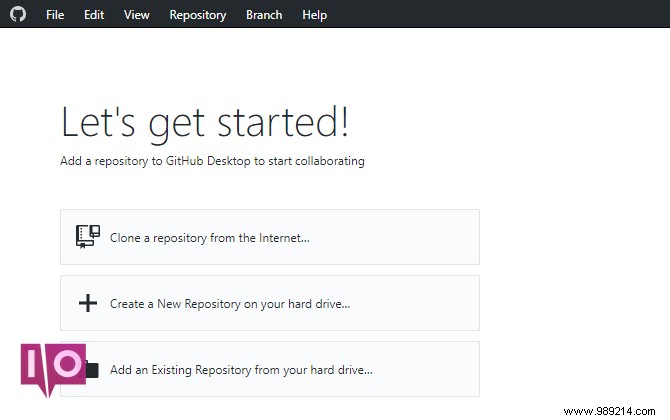The image size is (670, 420).
Task: Open the View menu
Action: tap(137, 15)
